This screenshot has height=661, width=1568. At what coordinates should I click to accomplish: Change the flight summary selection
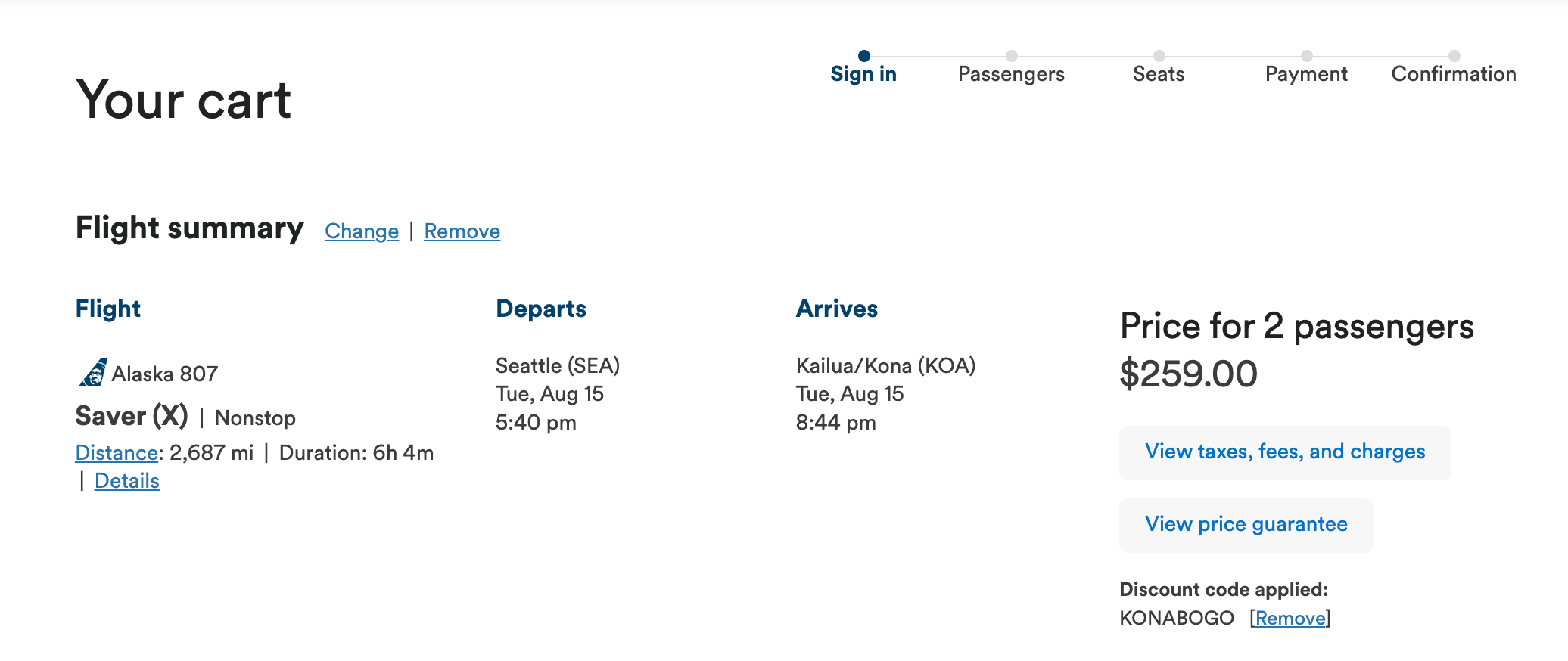362,231
